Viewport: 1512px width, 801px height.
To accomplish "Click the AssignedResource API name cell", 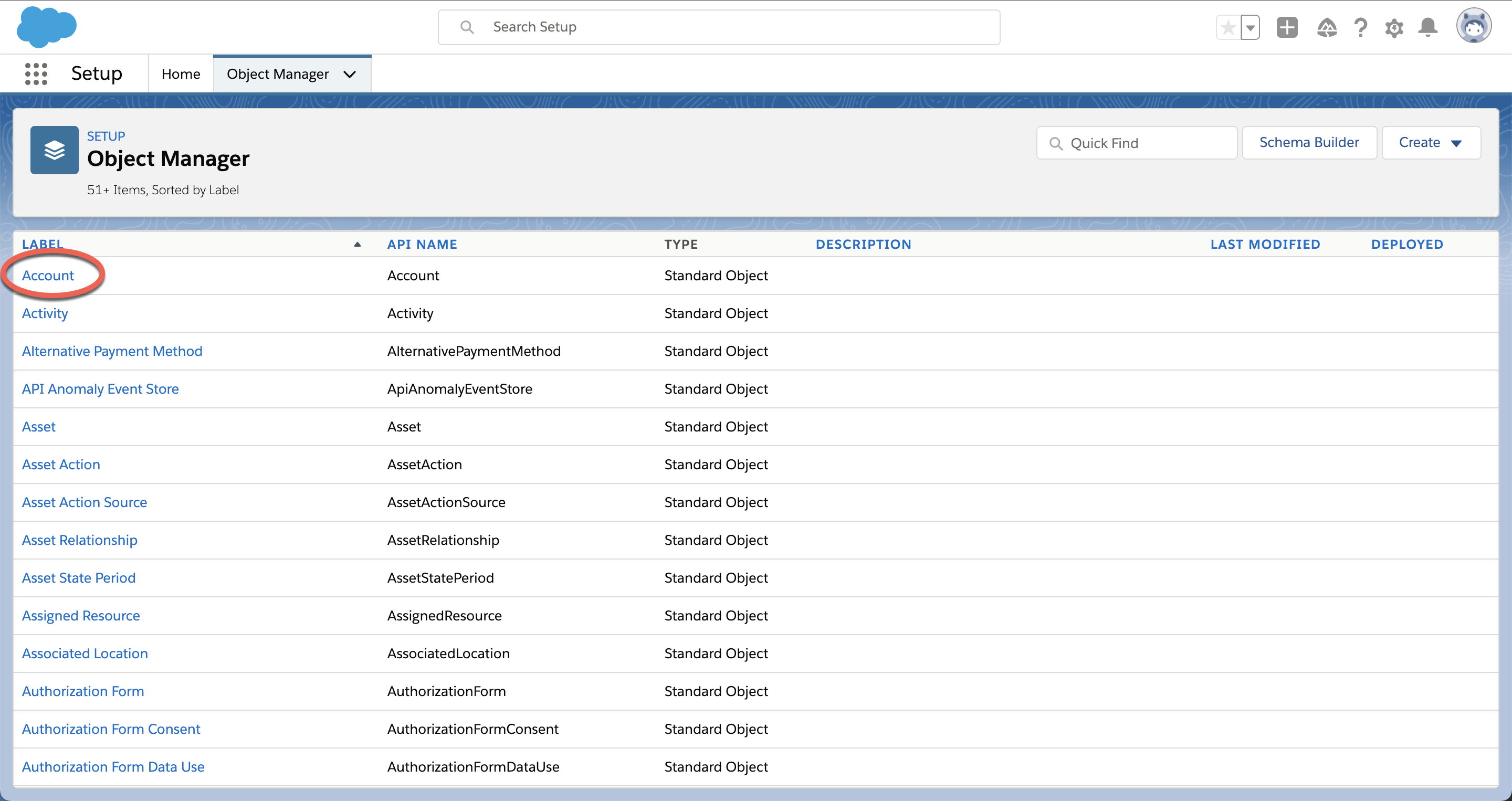I will click(x=444, y=616).
